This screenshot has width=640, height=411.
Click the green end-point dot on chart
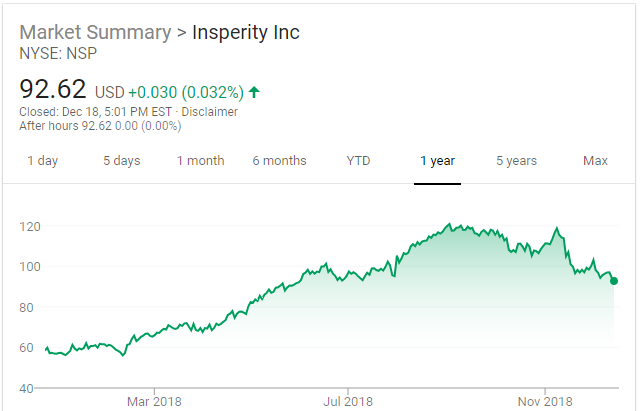613,281
